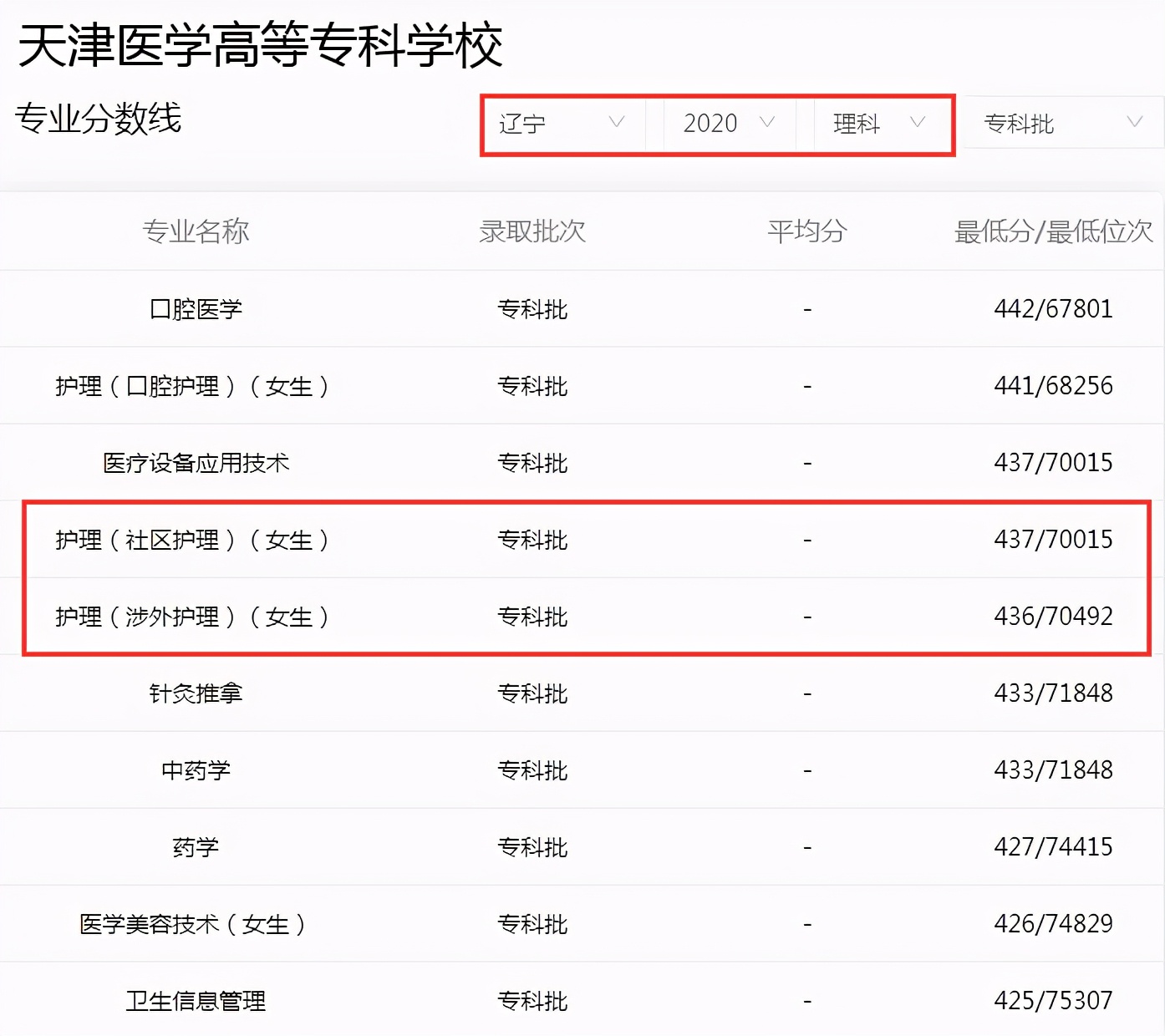Click the 中药学 major name
Screen dimensions: 1165x1036
(x=196, y=769)
